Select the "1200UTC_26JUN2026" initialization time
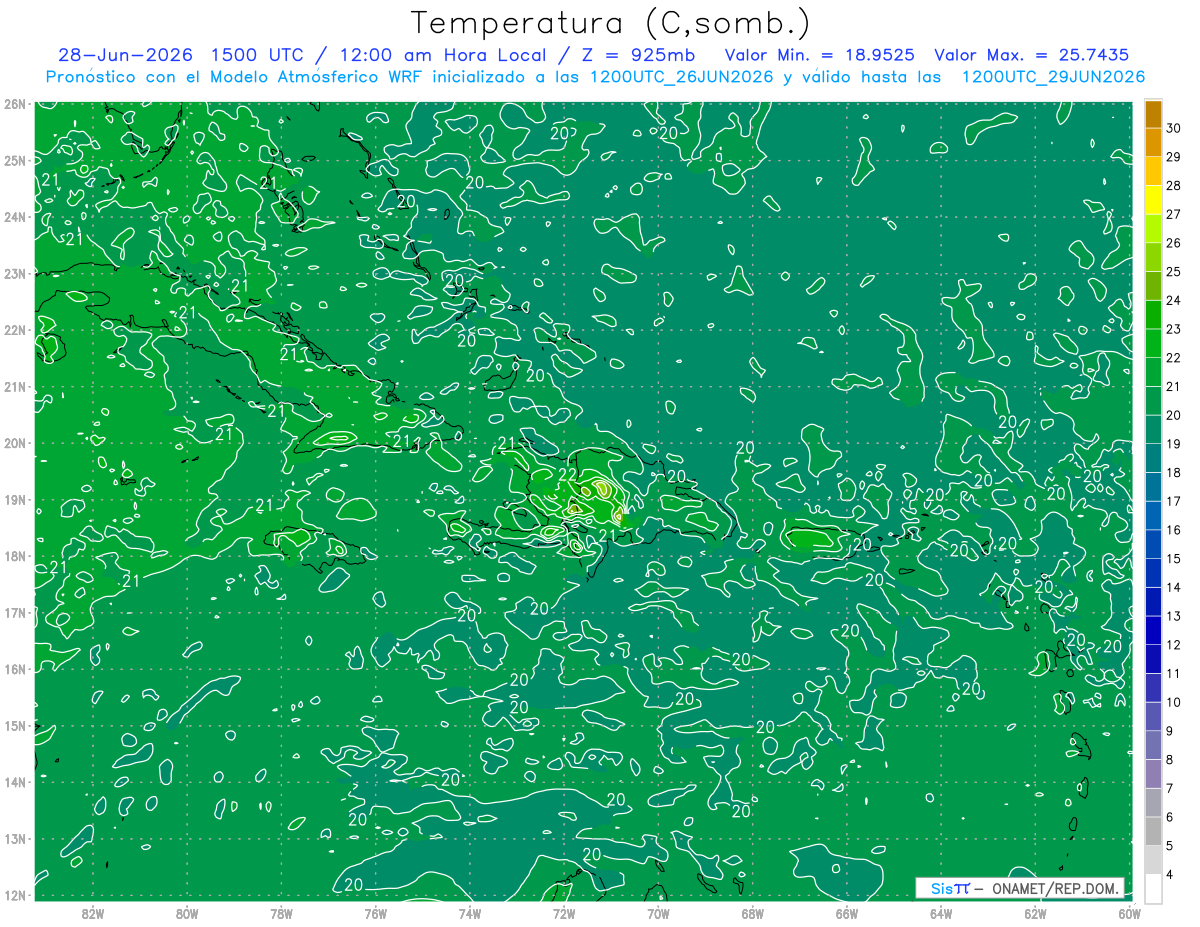 (683, 77)
